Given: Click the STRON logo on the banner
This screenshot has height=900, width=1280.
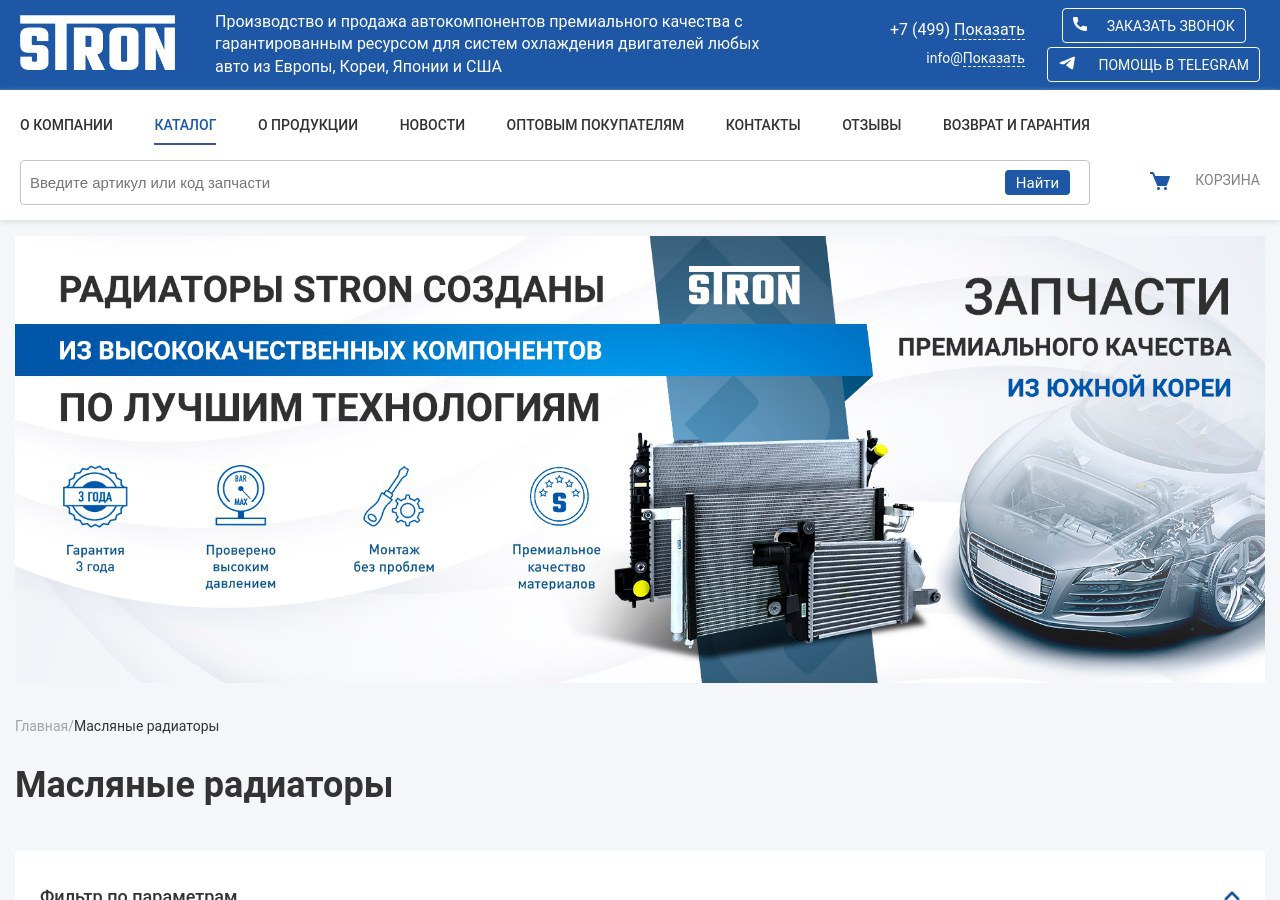Looking at the screenshot, I should point(744,285).
